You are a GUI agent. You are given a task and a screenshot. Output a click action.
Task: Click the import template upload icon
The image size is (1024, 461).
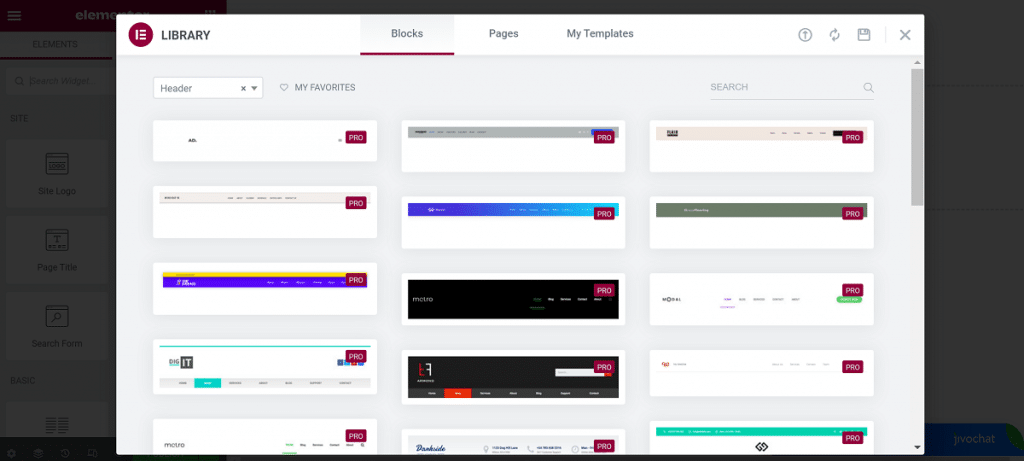point(805,35)
